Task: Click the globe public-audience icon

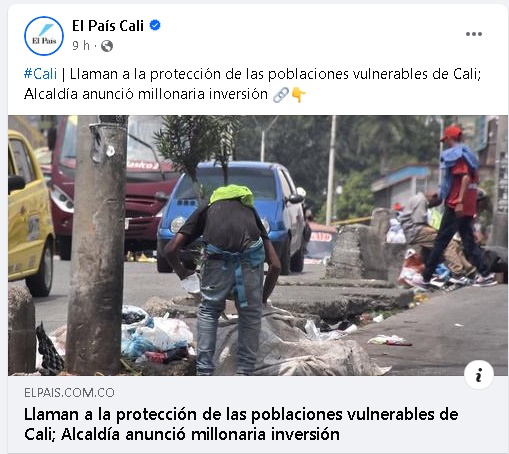Action: point(107,46)
